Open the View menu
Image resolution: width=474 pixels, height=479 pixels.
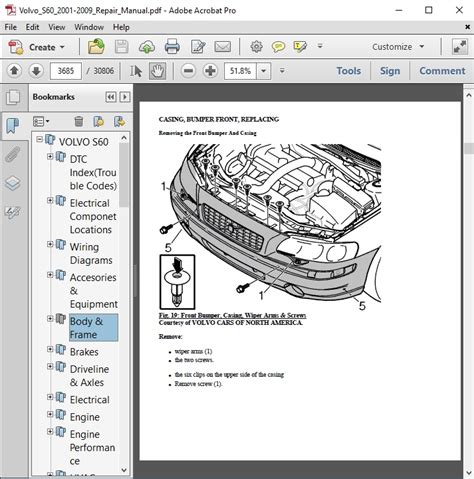click(x=57, y=27)
